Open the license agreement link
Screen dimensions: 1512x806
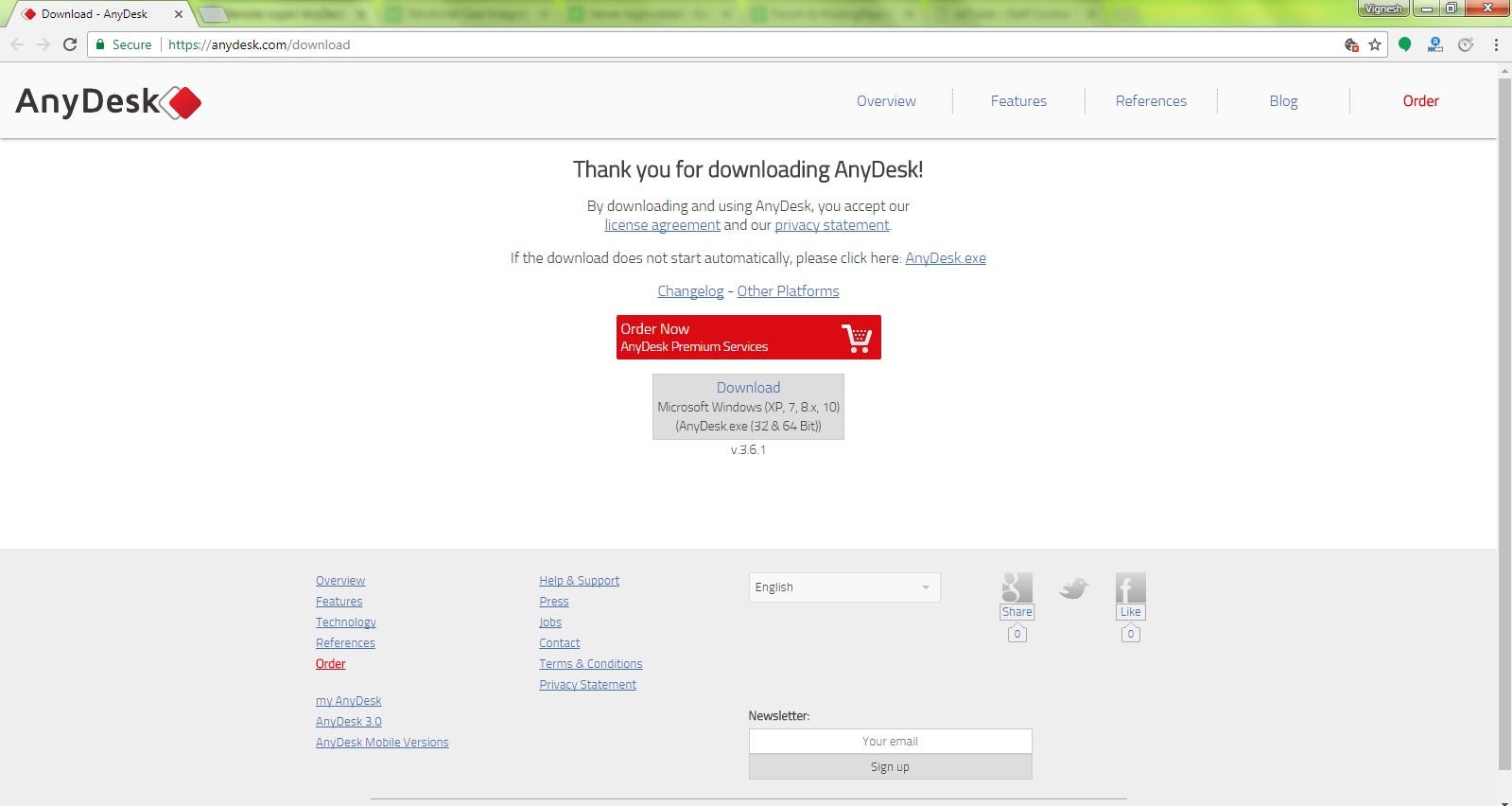pyautogui.click(x=662, y=225)
